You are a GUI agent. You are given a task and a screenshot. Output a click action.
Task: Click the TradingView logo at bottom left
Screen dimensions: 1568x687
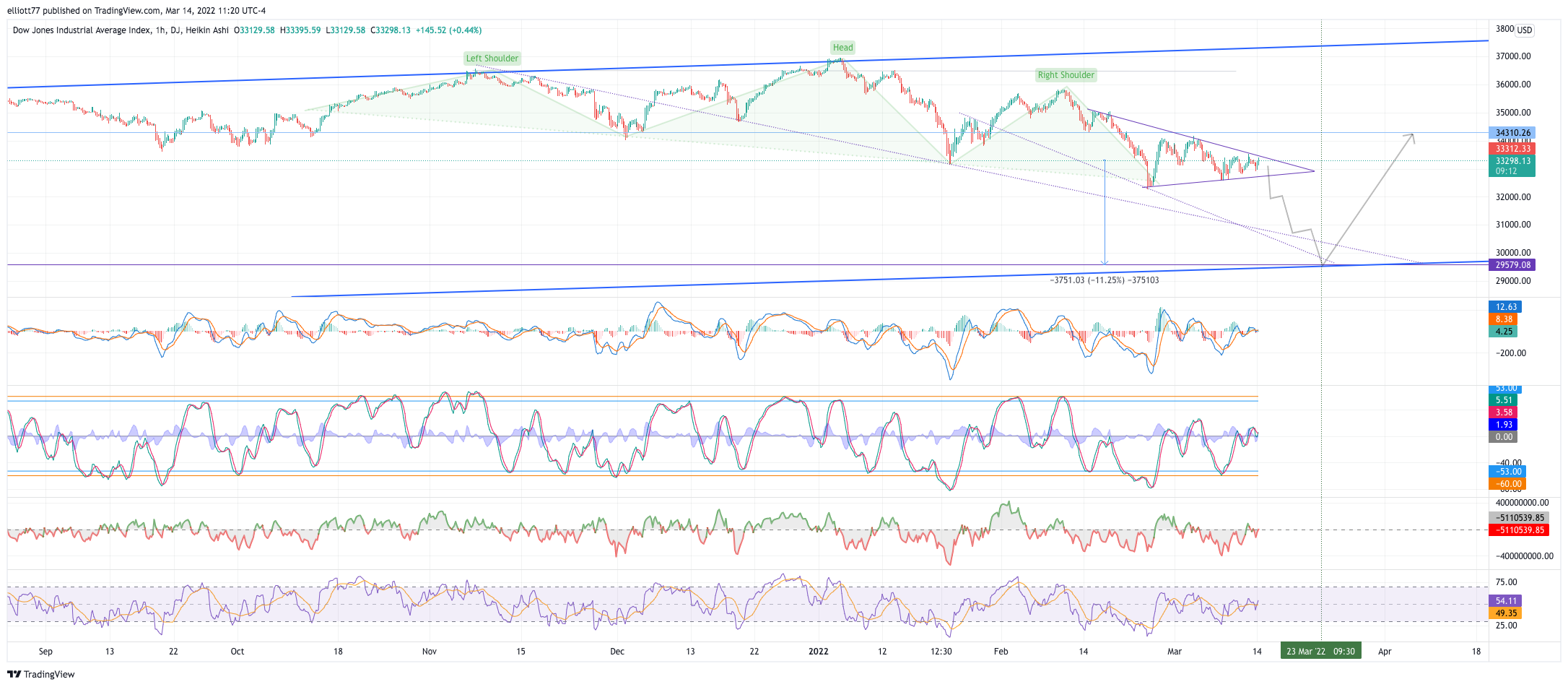(41, 674)
